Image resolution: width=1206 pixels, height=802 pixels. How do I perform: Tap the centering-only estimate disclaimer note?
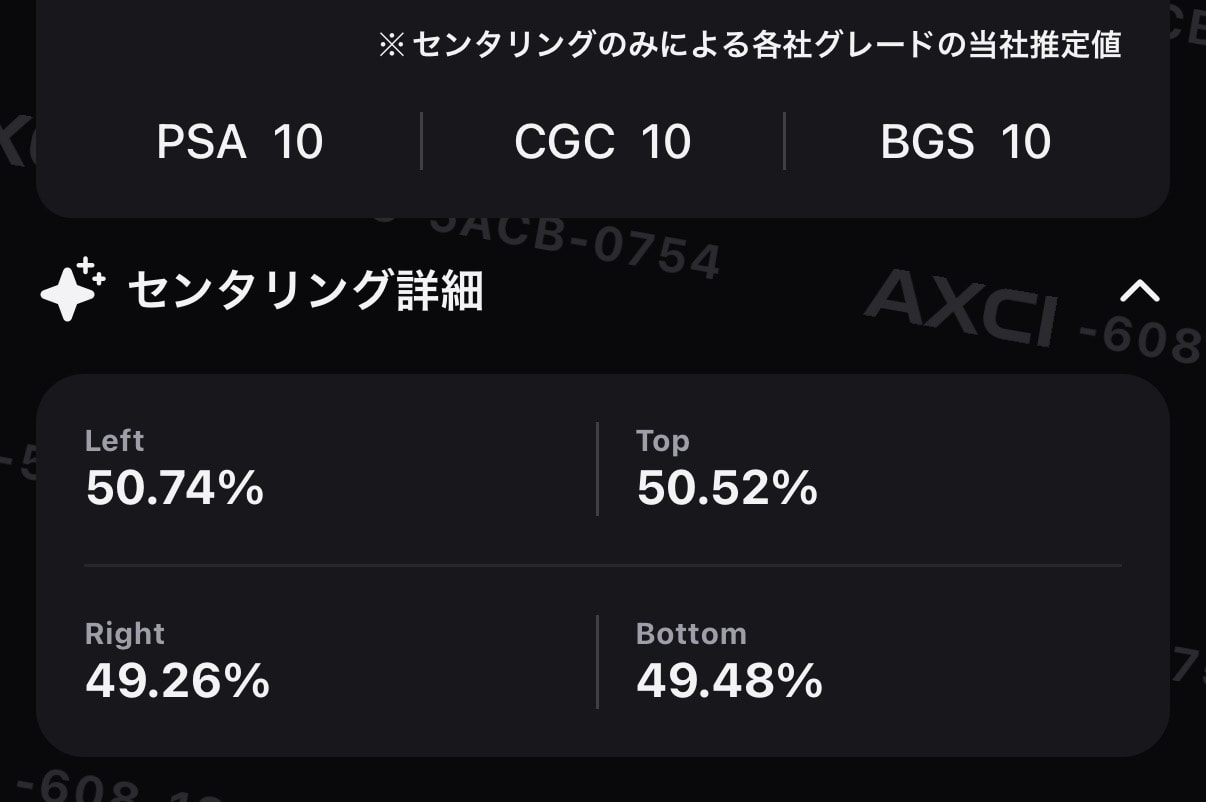[x=750, y=45]
